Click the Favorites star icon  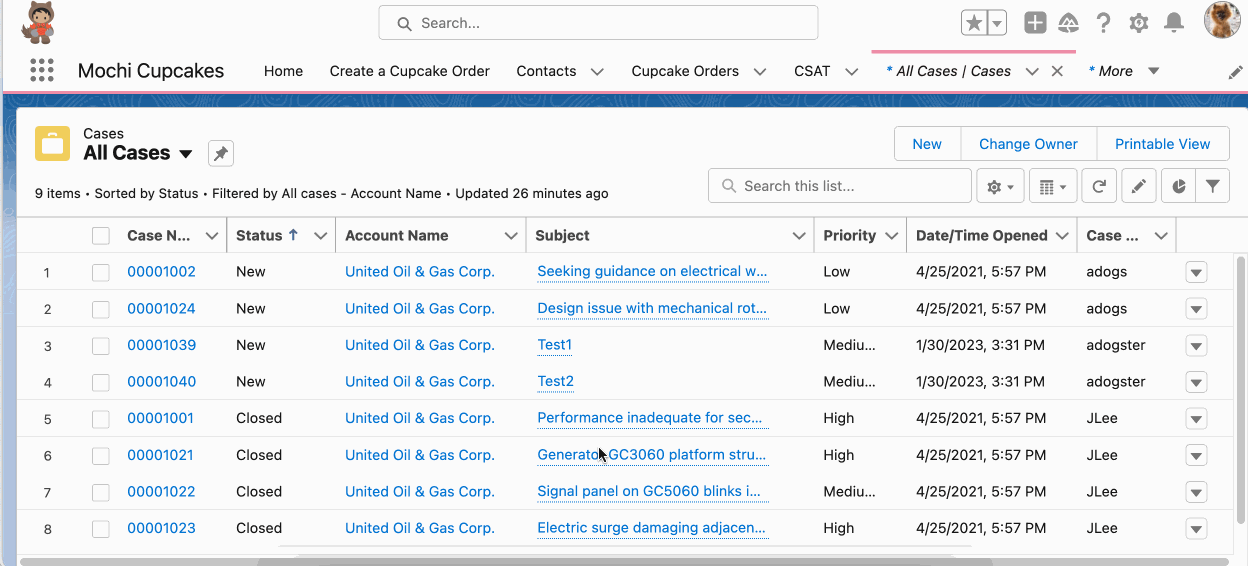click(x=973, y=23)
